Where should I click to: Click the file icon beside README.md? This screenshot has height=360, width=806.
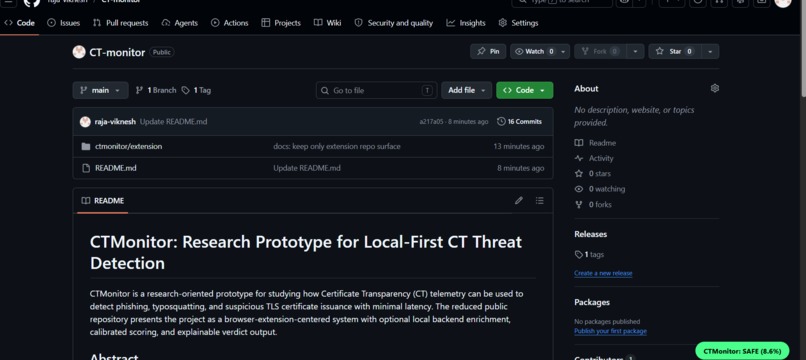[86, 168]
